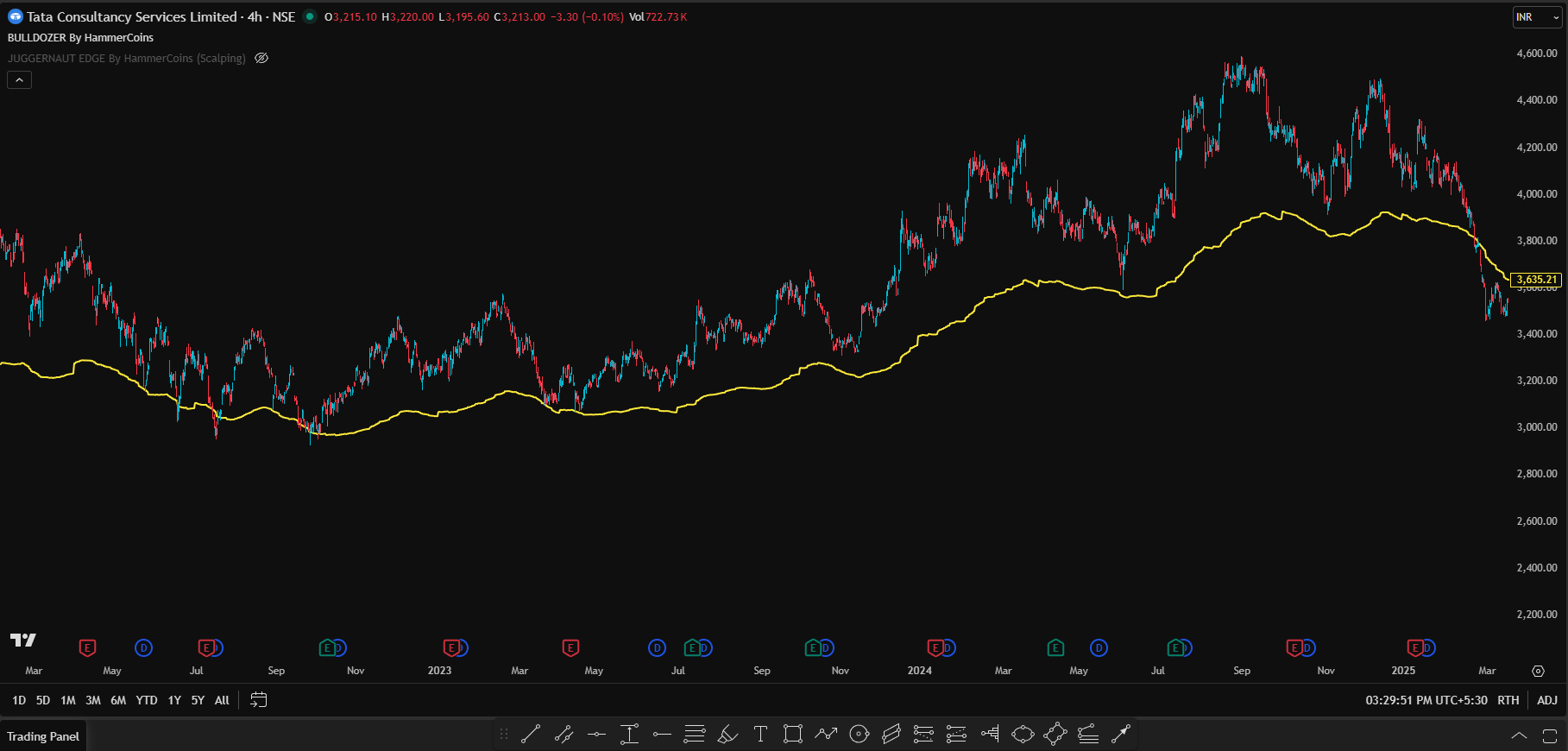
Task: Show the hidden JUGGERNAUT EDGE indicator
Action: 261,59
